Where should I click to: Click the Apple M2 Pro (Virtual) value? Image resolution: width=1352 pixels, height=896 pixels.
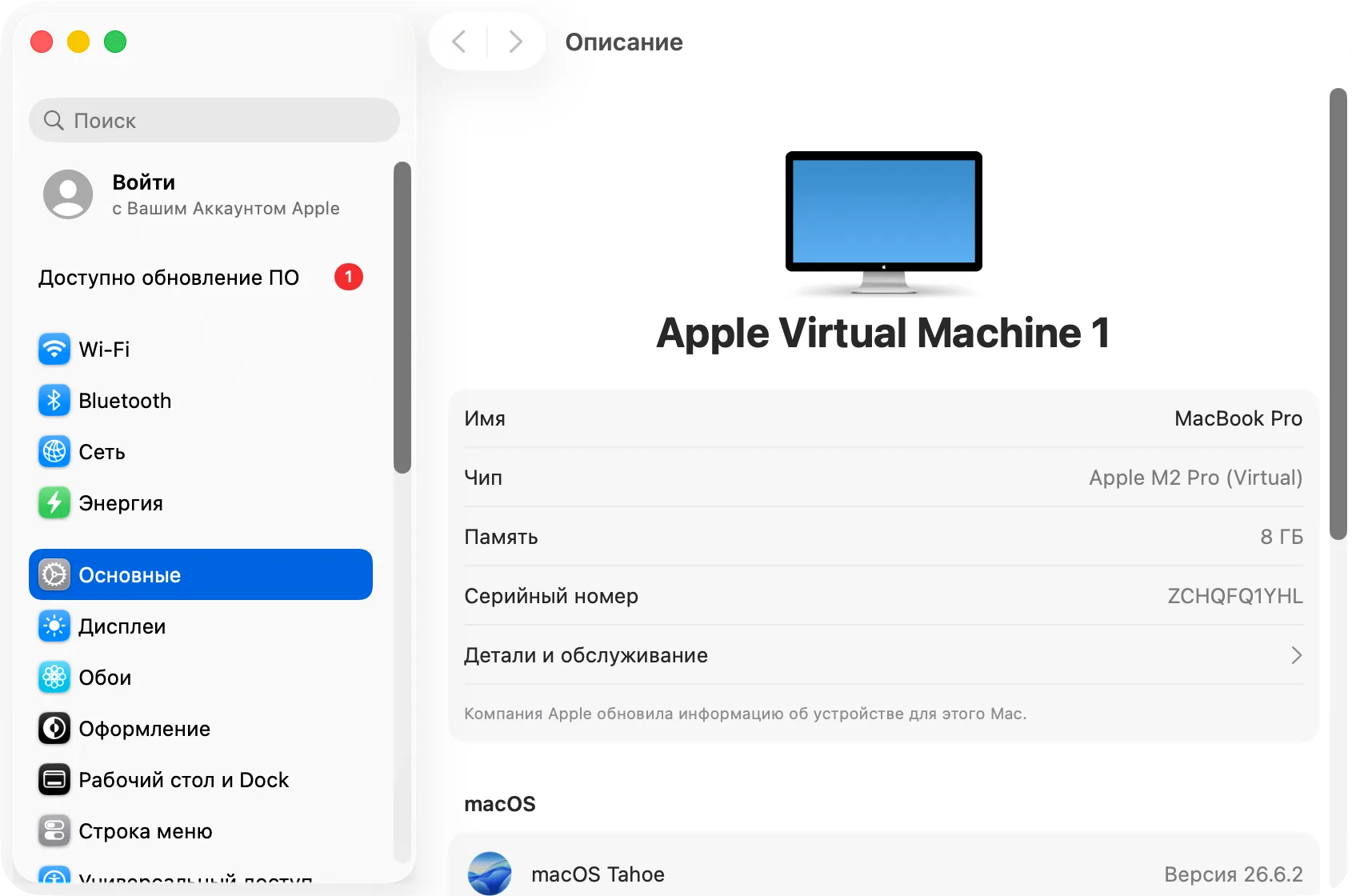(1196, 478)
